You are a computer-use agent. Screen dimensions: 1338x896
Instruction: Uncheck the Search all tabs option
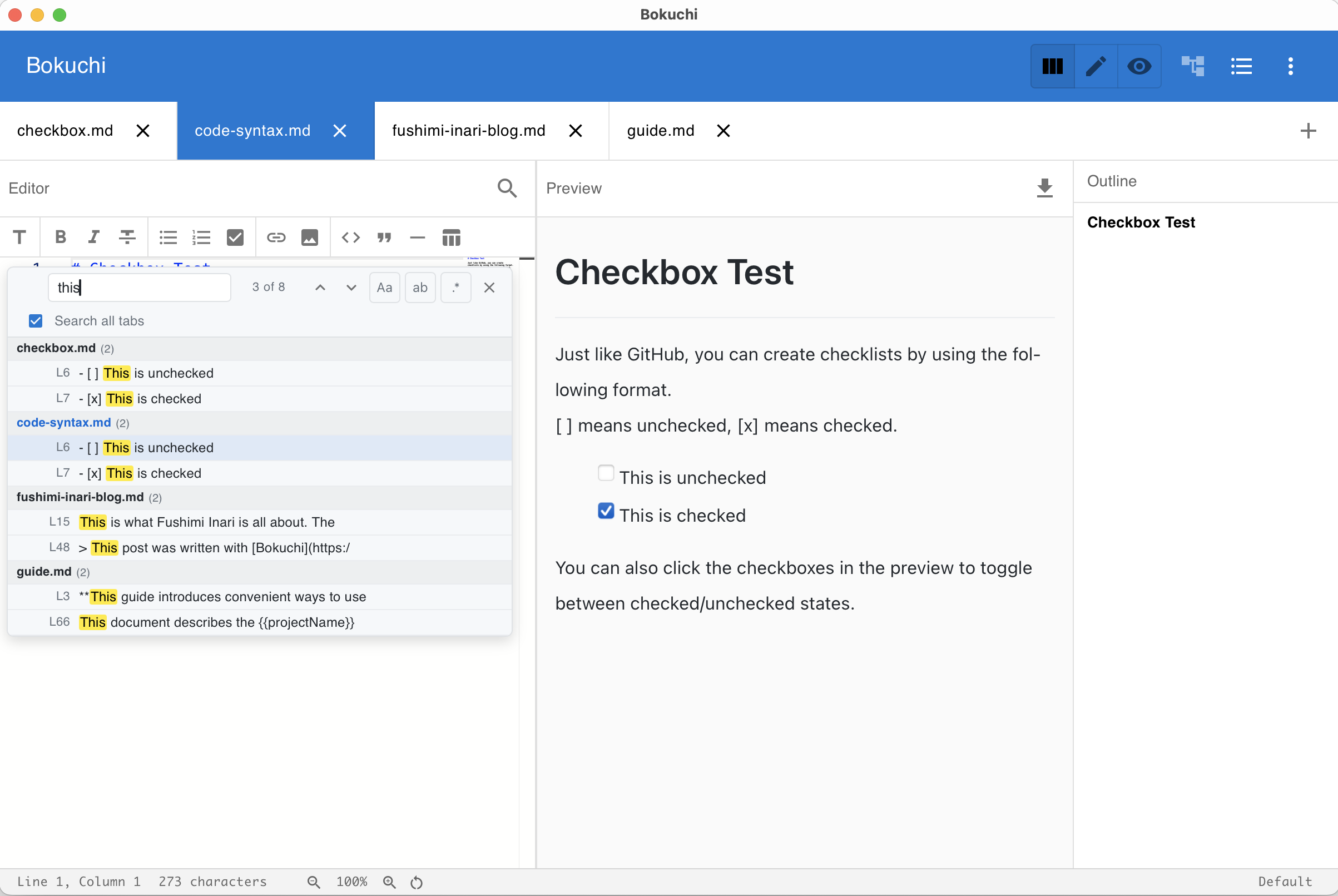pos(36,320)
